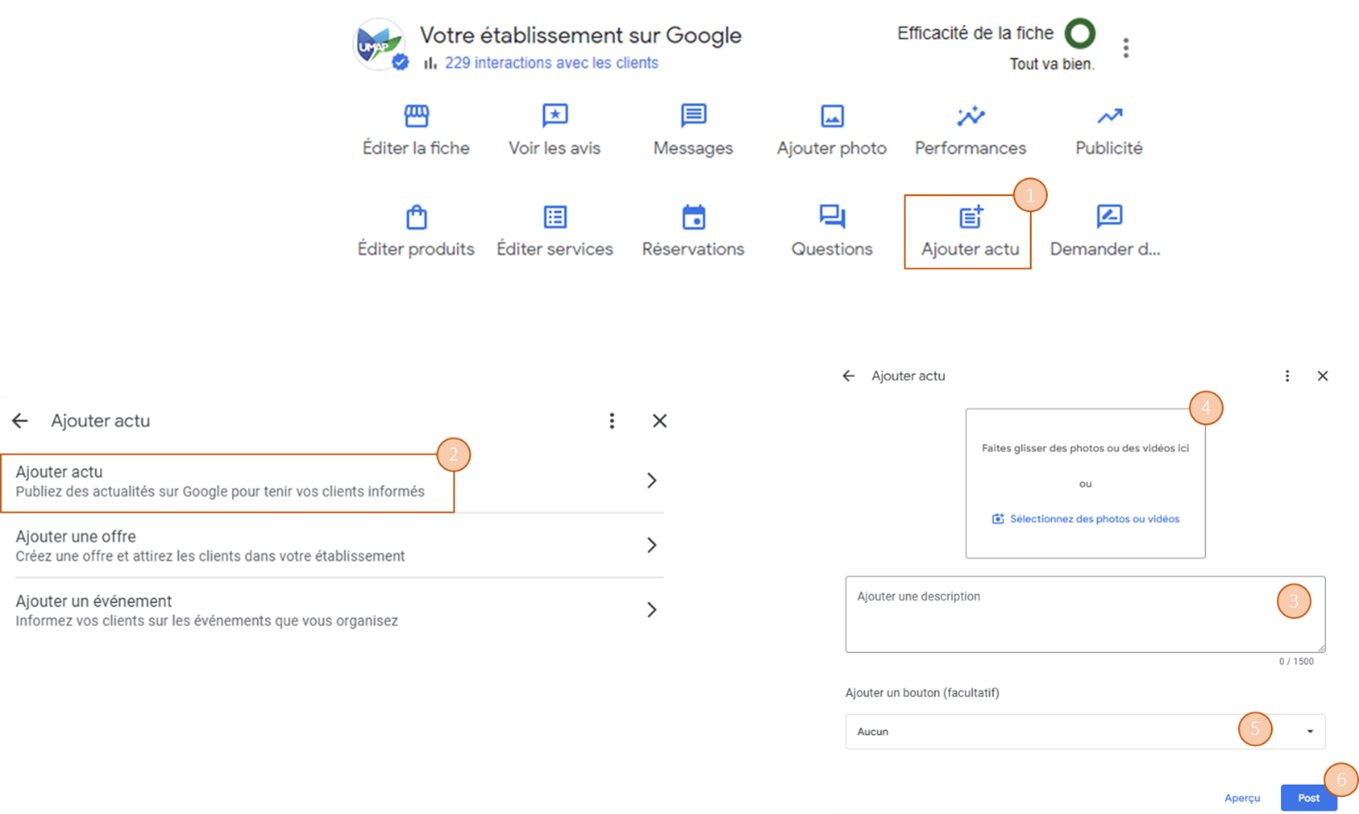The image size is (1359, 814).
Task: Open the Messages icon
Action: coord(693,116)
